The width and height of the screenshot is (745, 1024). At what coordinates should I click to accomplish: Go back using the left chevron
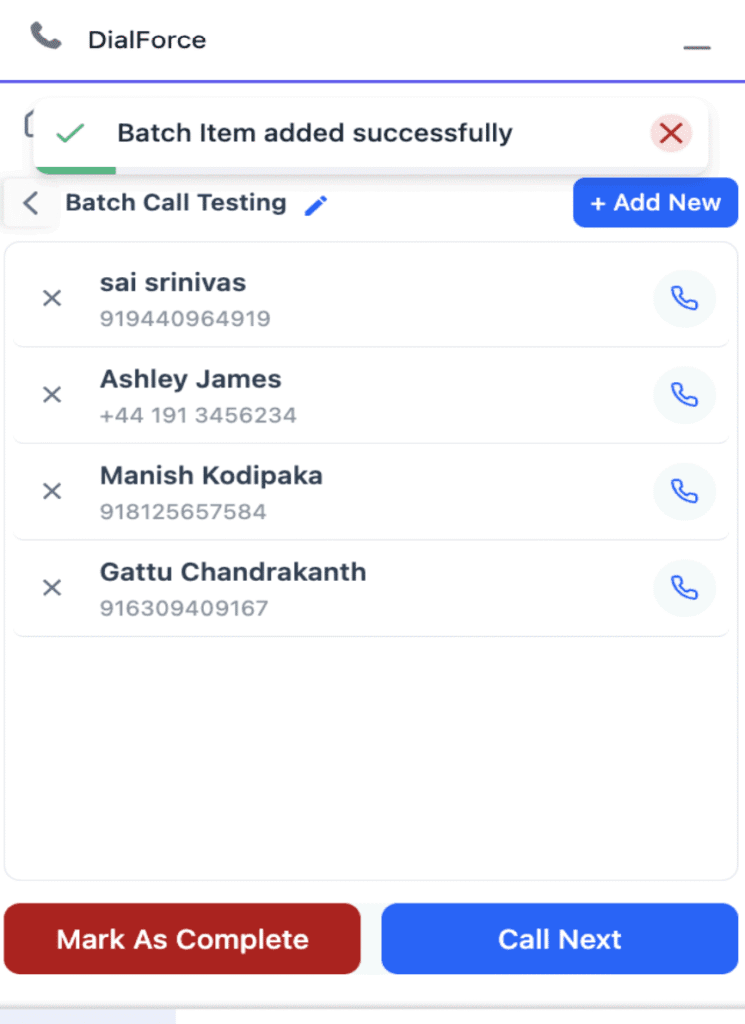click(31, 204)
